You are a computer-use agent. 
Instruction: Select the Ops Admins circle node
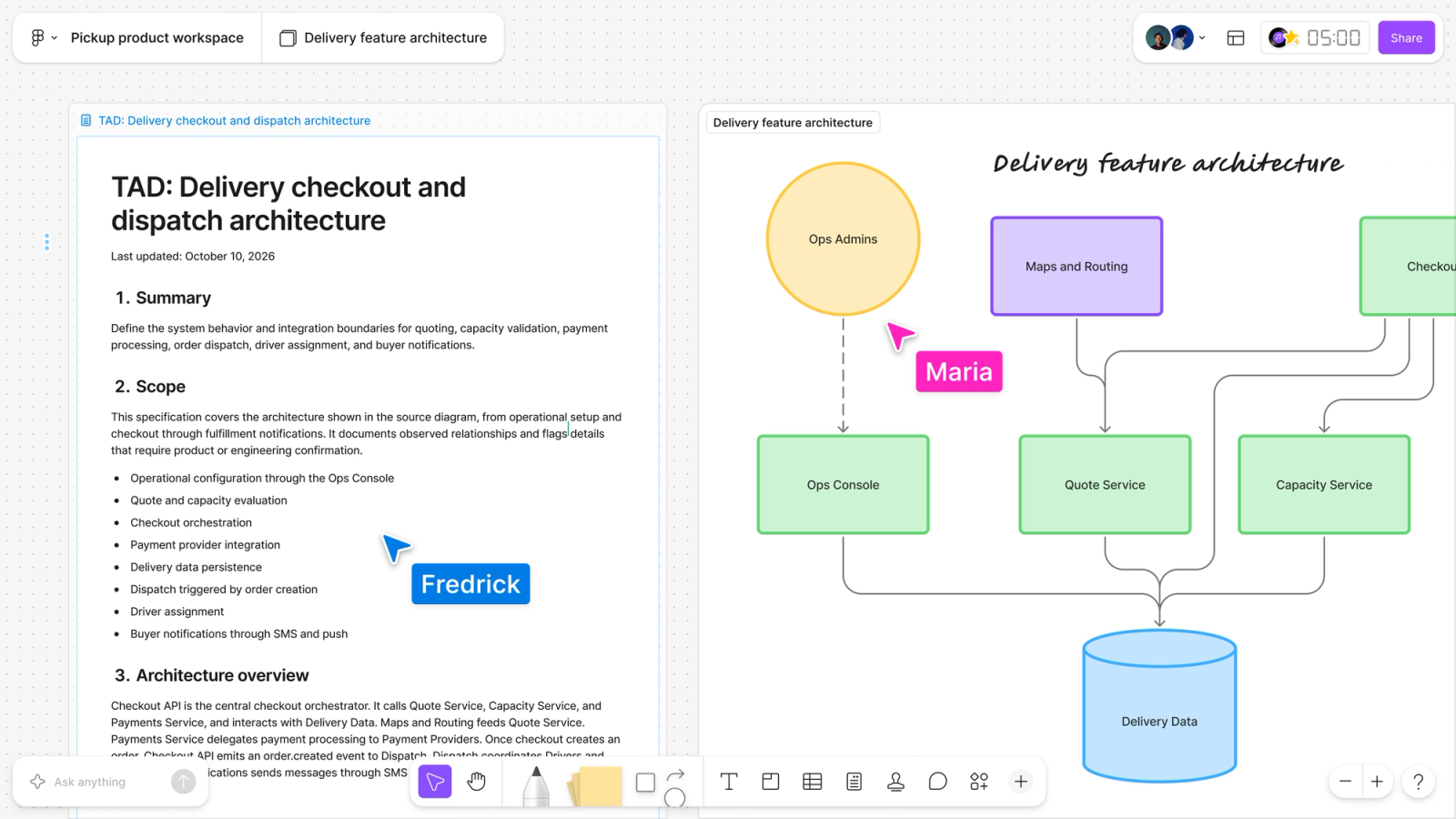click(844, 239)
